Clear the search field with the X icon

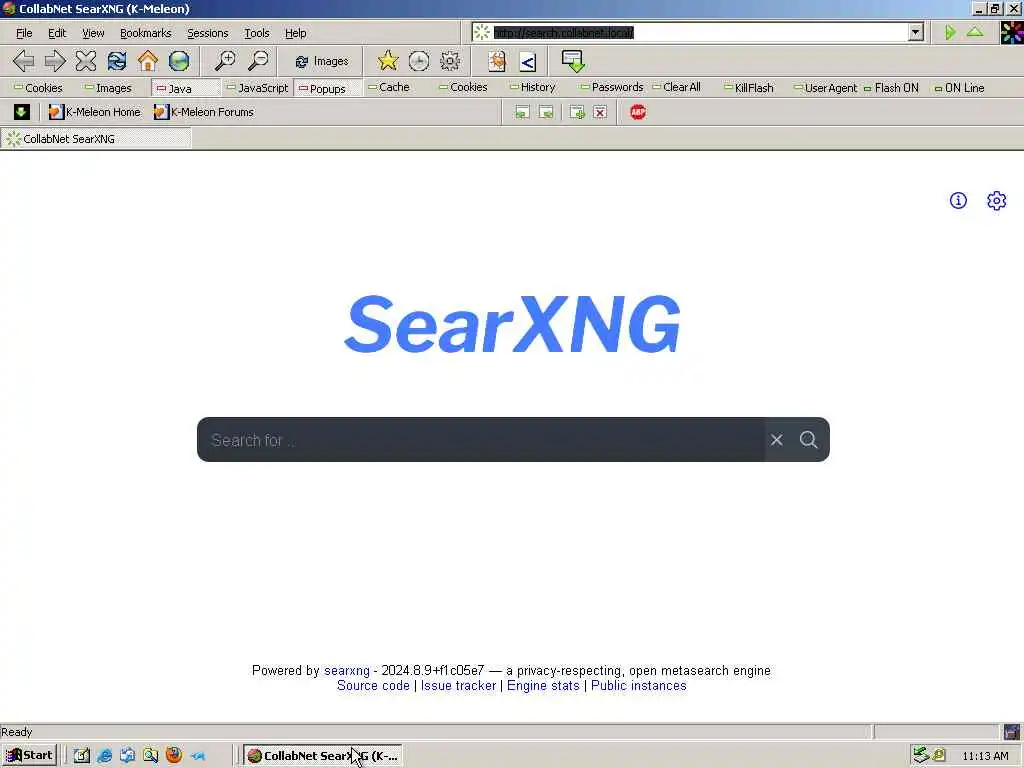[776, 440]
